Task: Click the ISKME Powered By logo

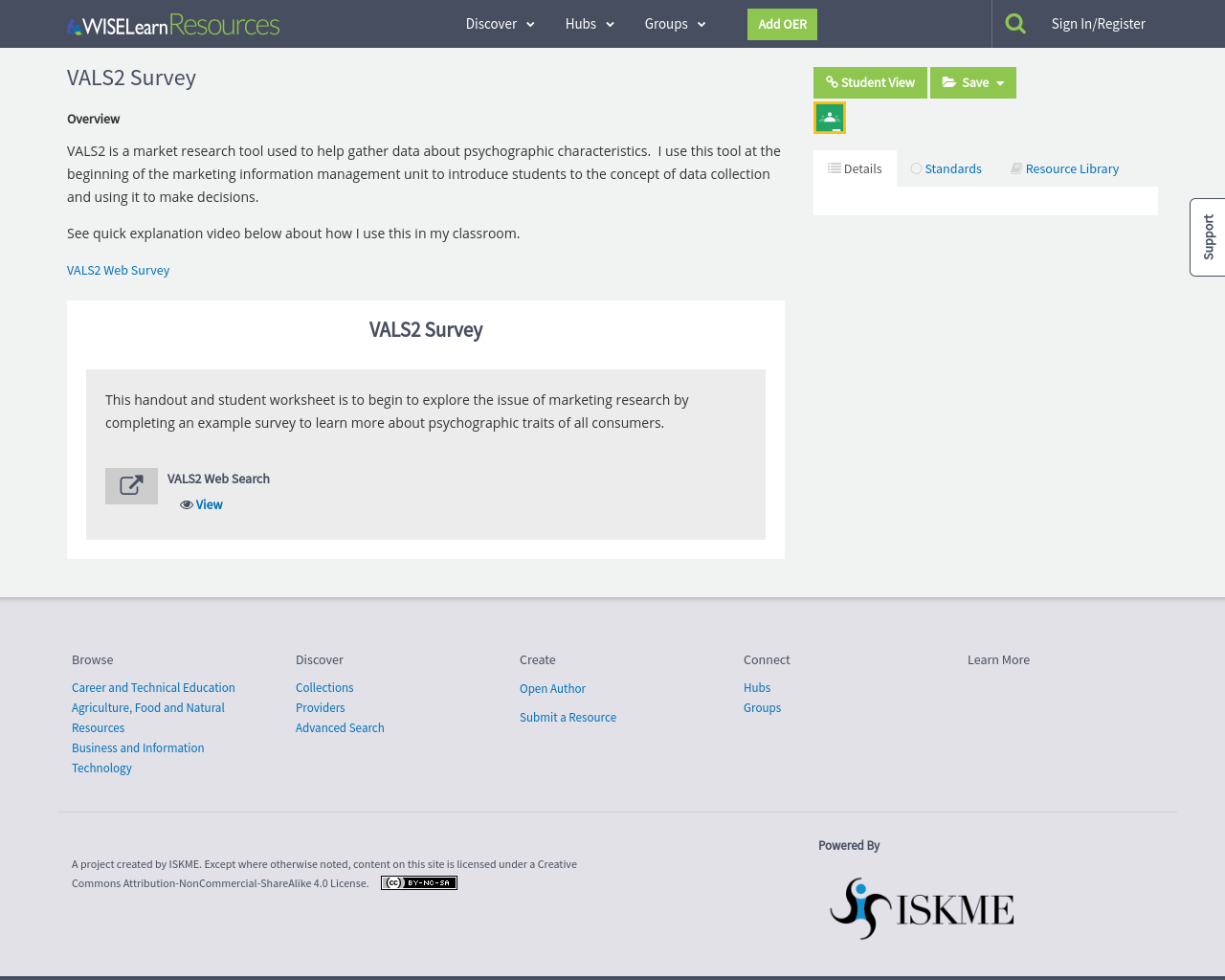Action: pyautogui.click(x=921, y=908)
